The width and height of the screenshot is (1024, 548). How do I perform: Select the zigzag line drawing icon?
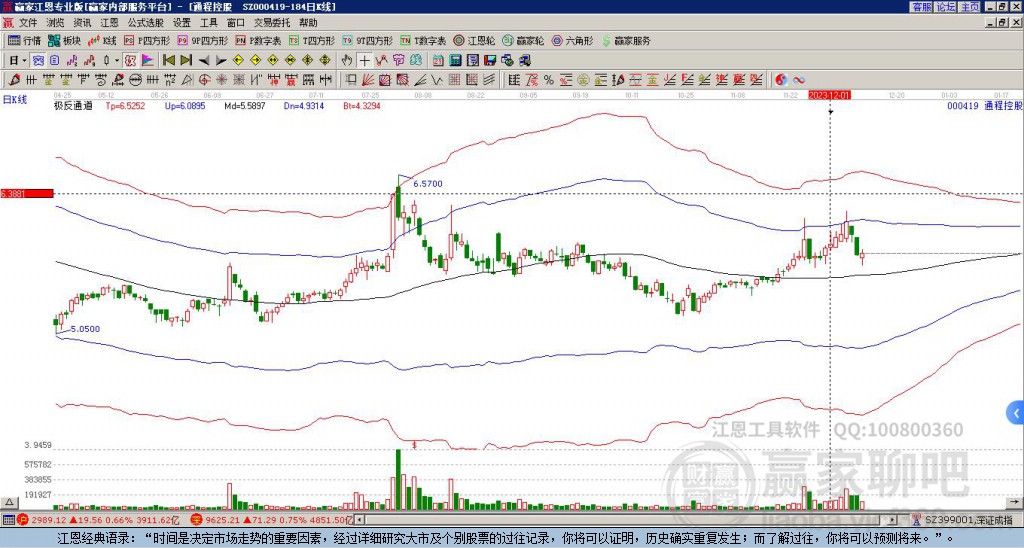[x=437, y=80]
